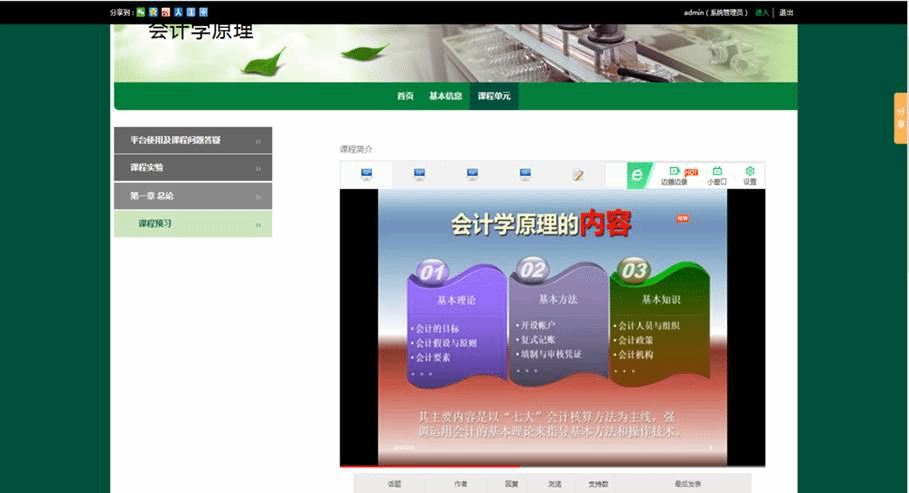
Task: Start 边播边录 record-while-playing
Action: [x=674, y=175]
